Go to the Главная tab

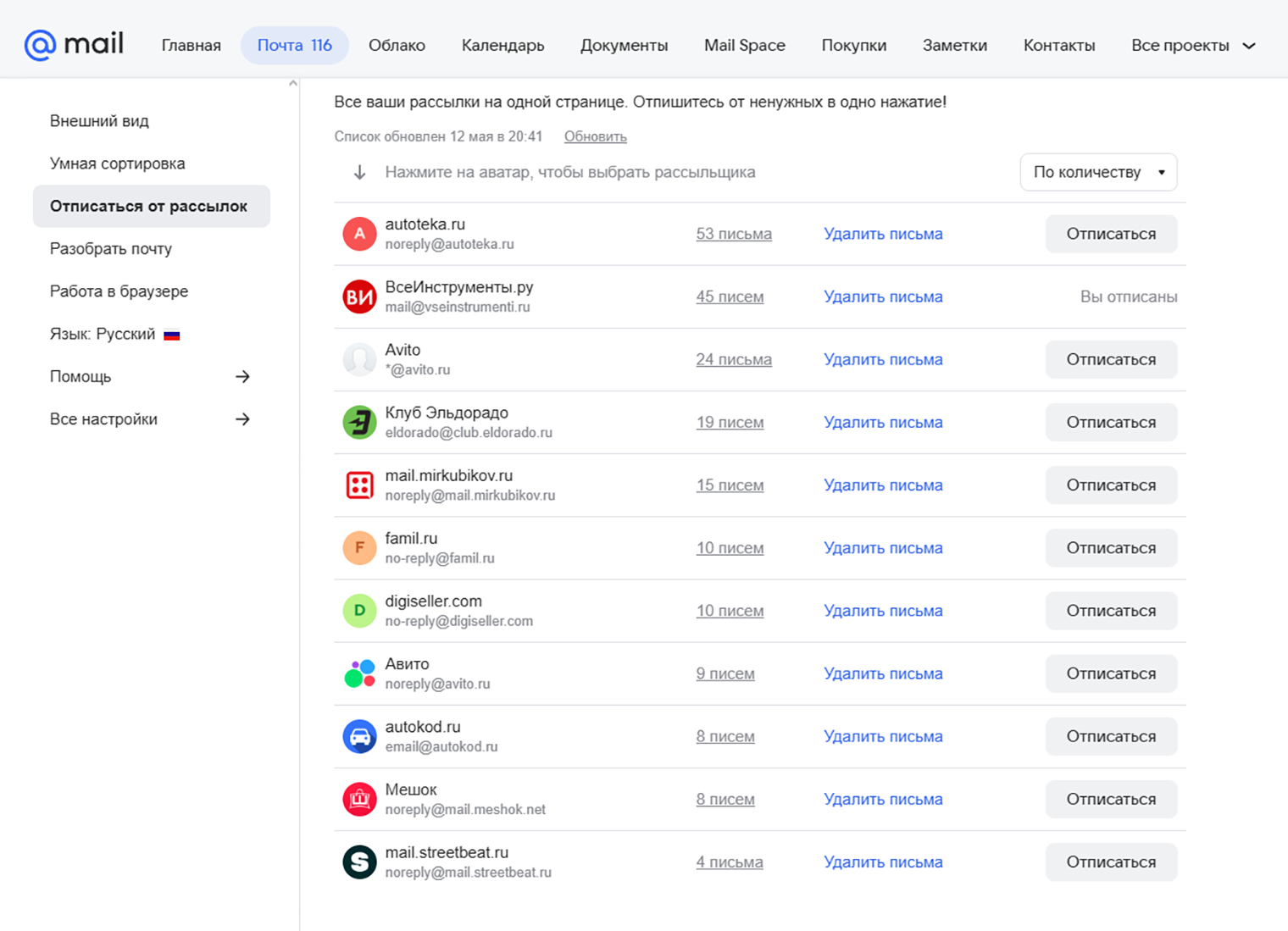(x=192, y=45)
